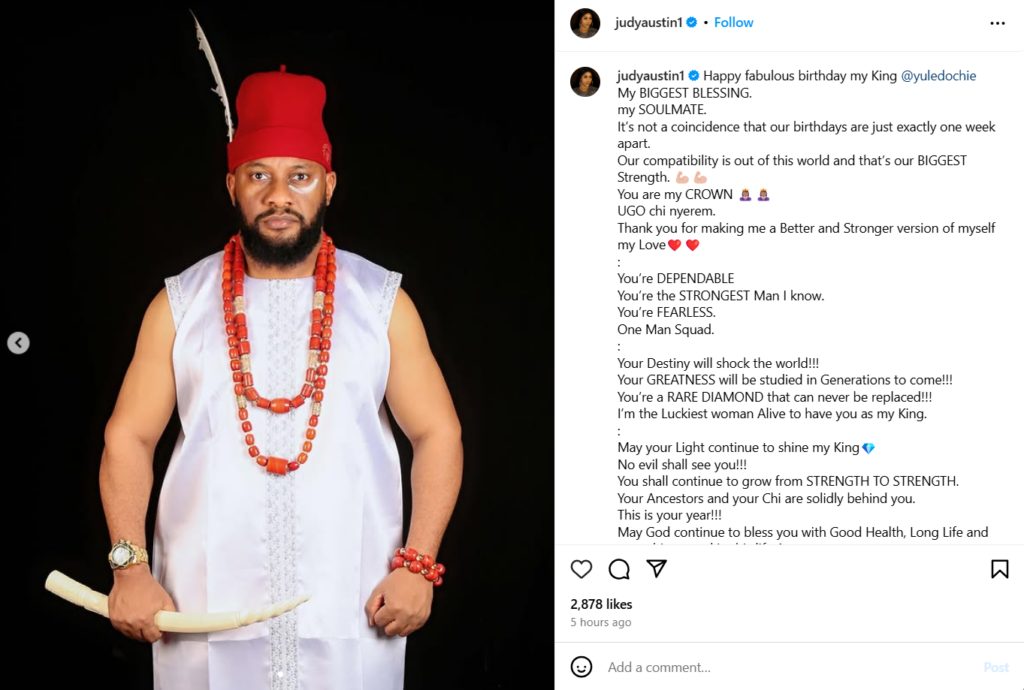
Task: Click the Add a comment field
Action: coord(780,667)
